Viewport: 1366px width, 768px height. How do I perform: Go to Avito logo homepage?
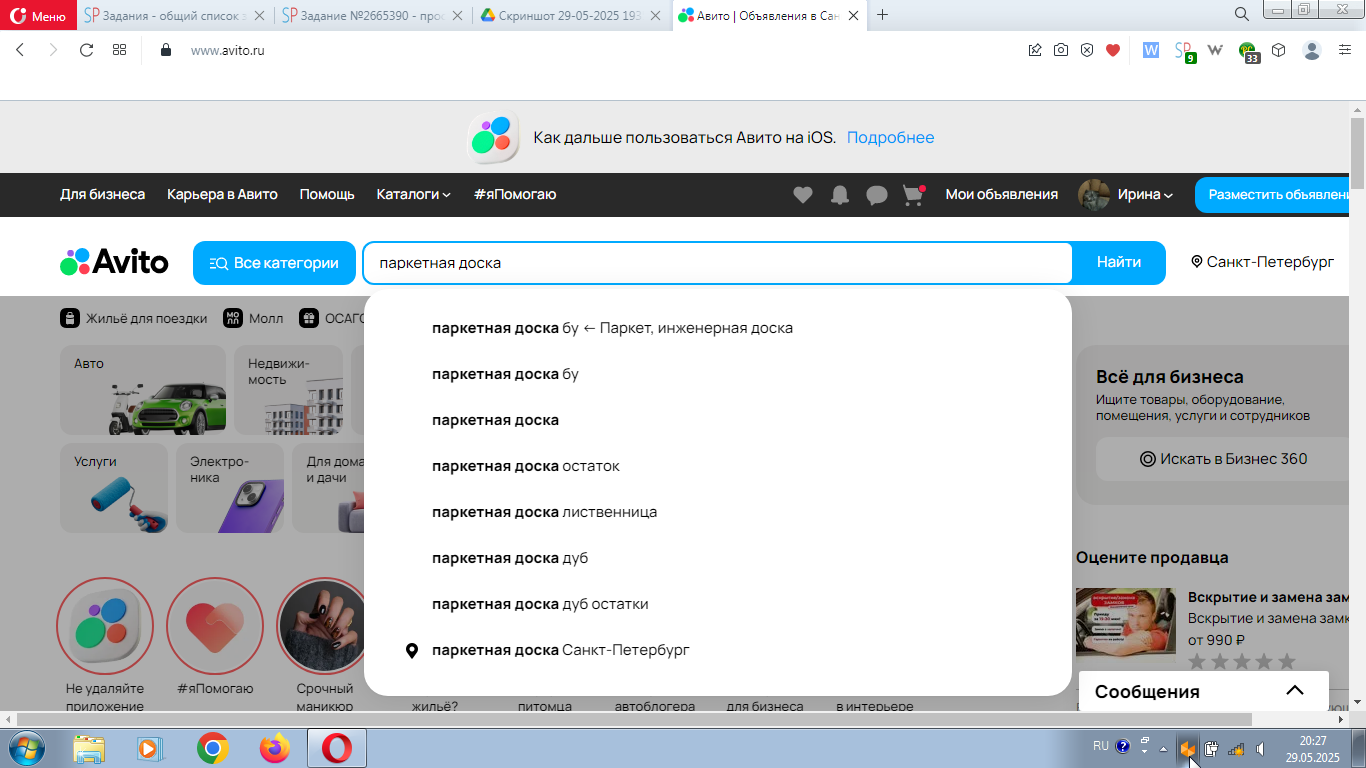[x=114, y=263]
